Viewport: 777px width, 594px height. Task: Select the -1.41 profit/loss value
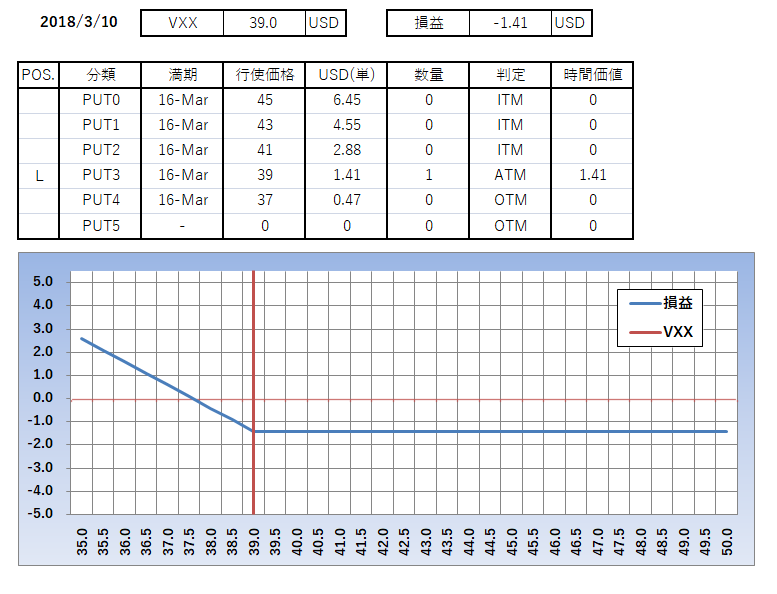coord(510,23)
